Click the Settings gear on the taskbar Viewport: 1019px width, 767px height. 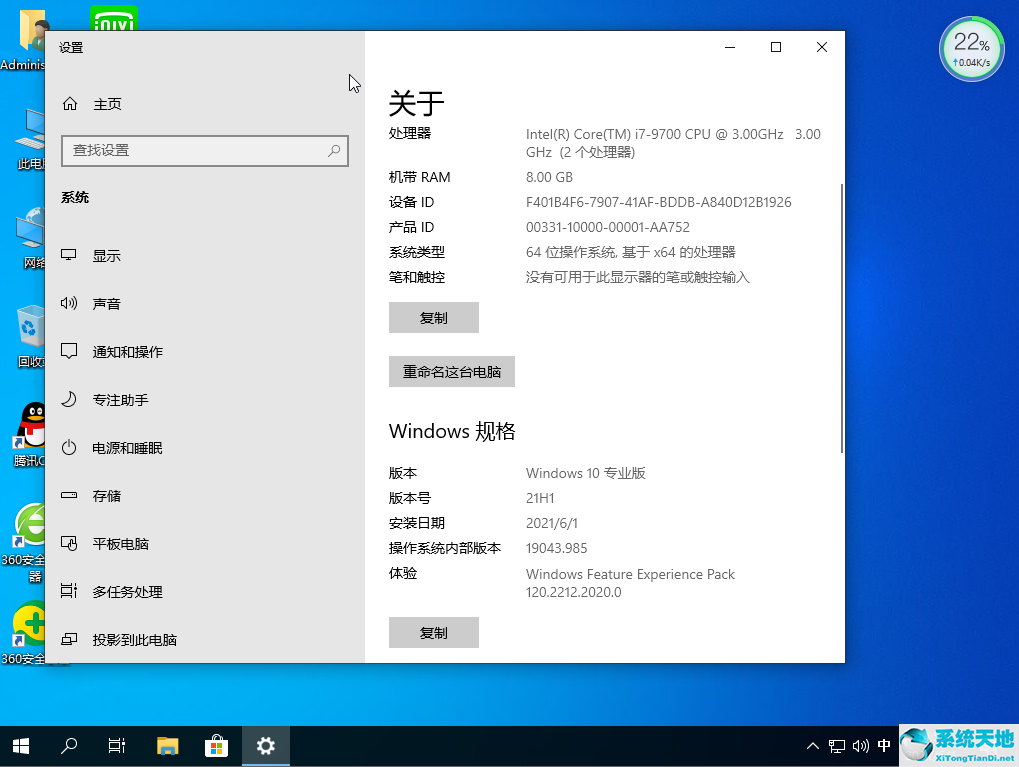pyautogui.click(x=265, y=746)
